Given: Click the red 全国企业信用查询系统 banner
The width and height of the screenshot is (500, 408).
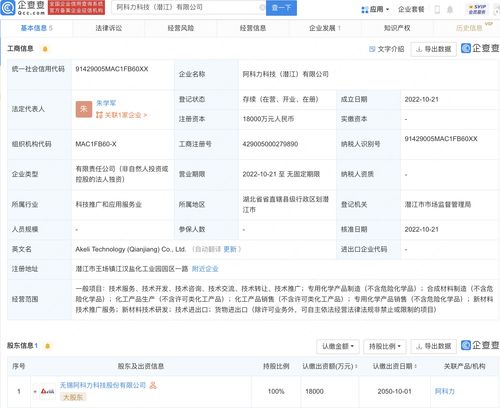Looking at the screenshot, I should coord(76,8).
